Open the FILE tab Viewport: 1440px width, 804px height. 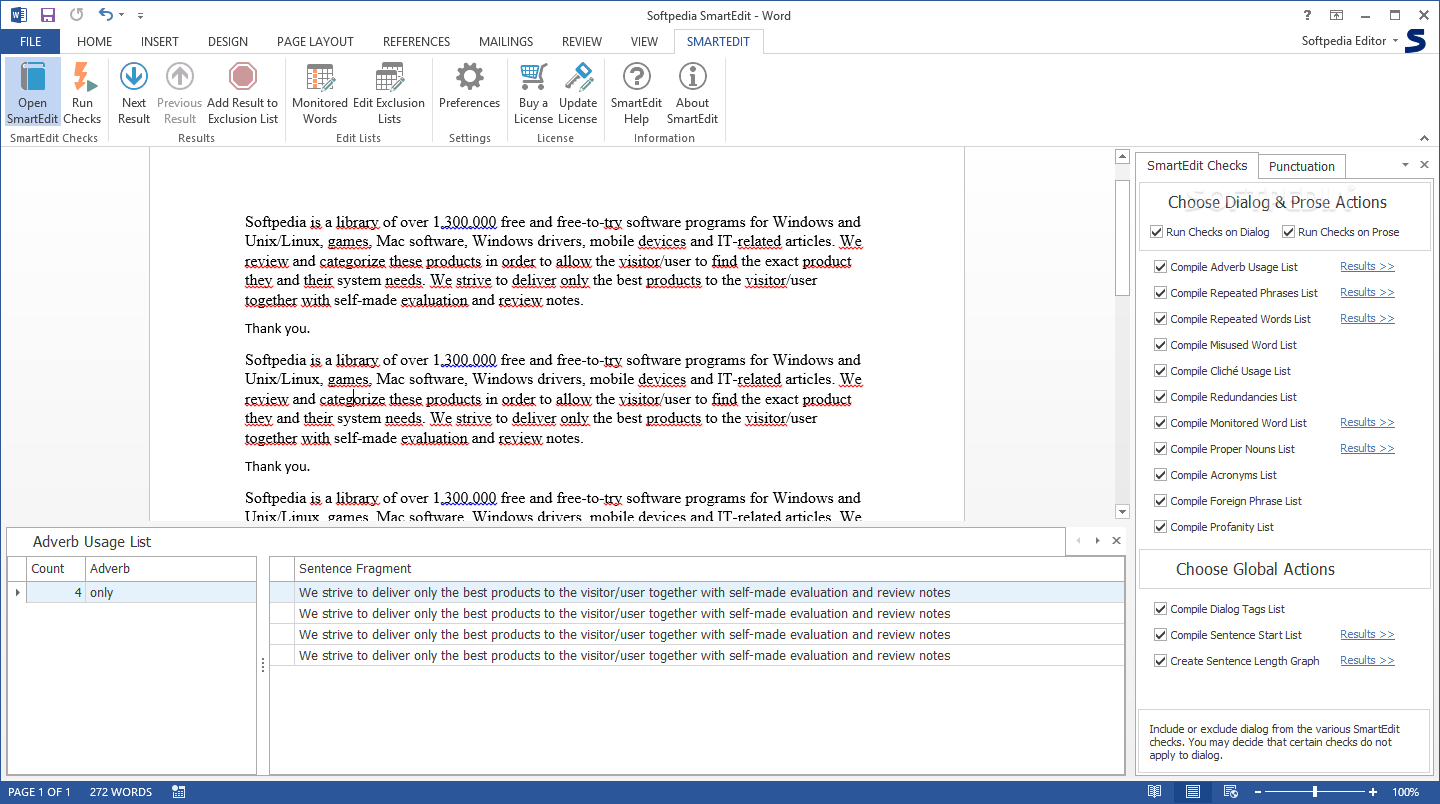[30, 42]
